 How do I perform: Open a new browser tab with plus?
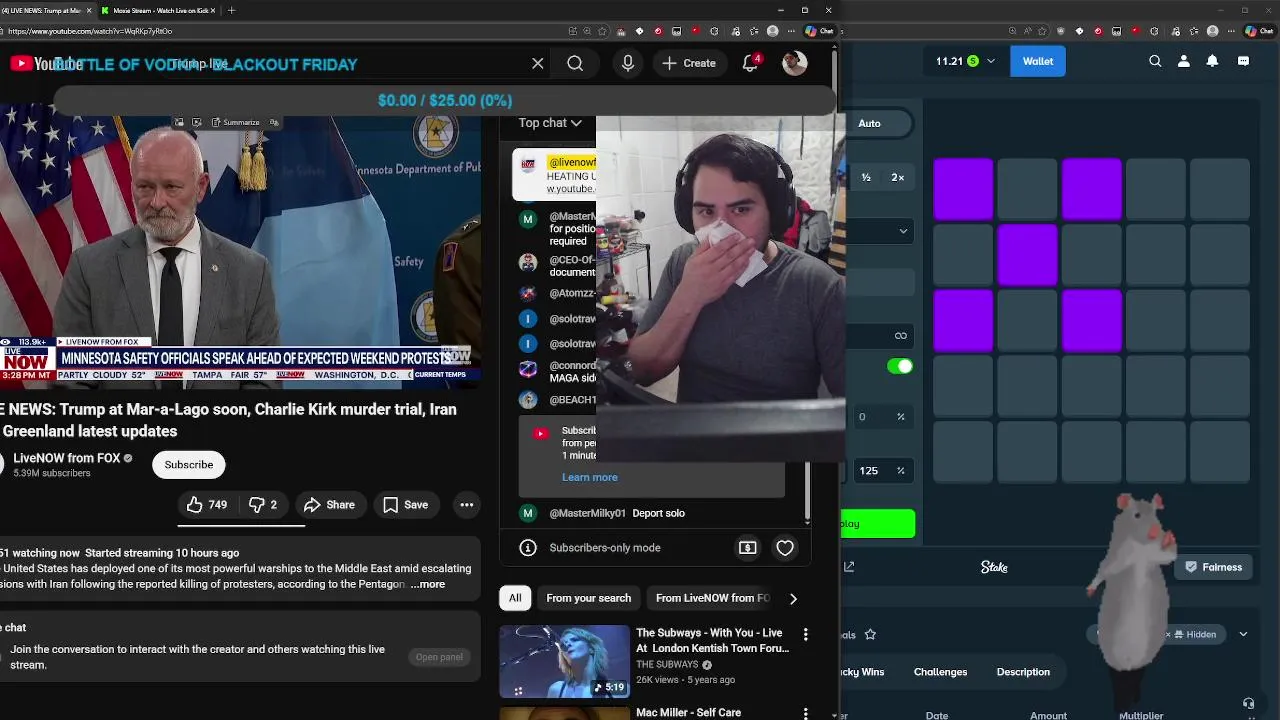point(231,10)
